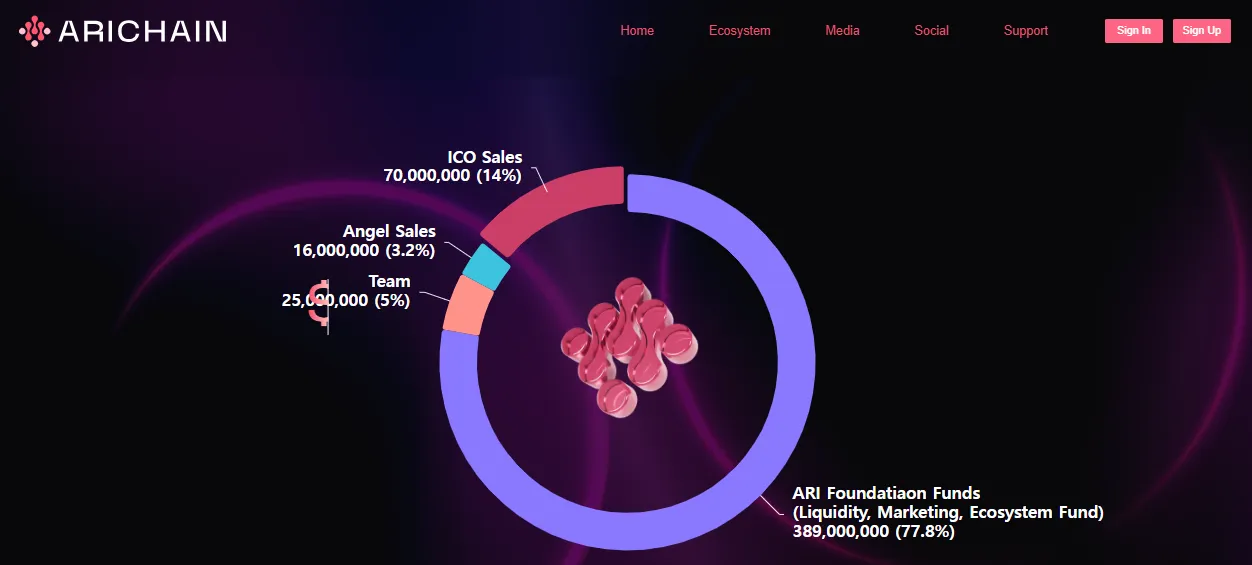
Task: Select the Team salmon chart segment
Action: click(x=467, y=306)
